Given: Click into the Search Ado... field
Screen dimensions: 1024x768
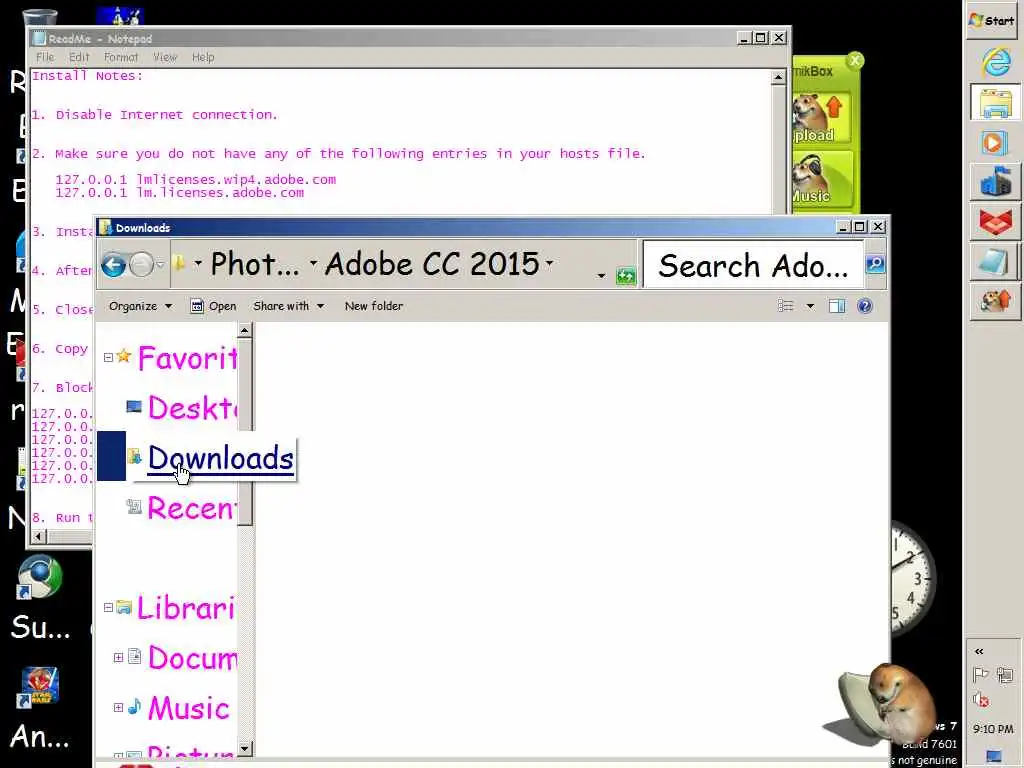Looking at the screenshot, I should 753,264.
